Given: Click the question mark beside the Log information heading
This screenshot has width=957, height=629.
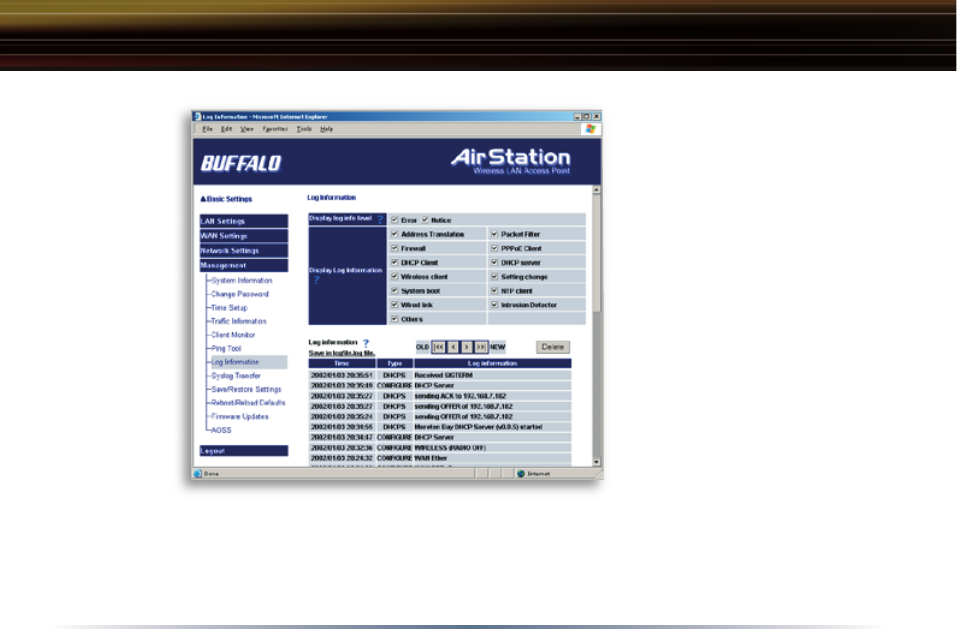Looking at the screenshot, I should 366,343.
